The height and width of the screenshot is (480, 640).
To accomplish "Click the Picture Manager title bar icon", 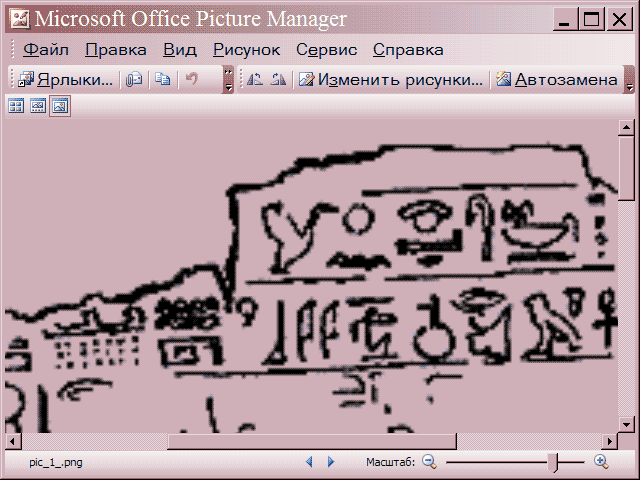I will pyautogui.click(x=20, y=19).
